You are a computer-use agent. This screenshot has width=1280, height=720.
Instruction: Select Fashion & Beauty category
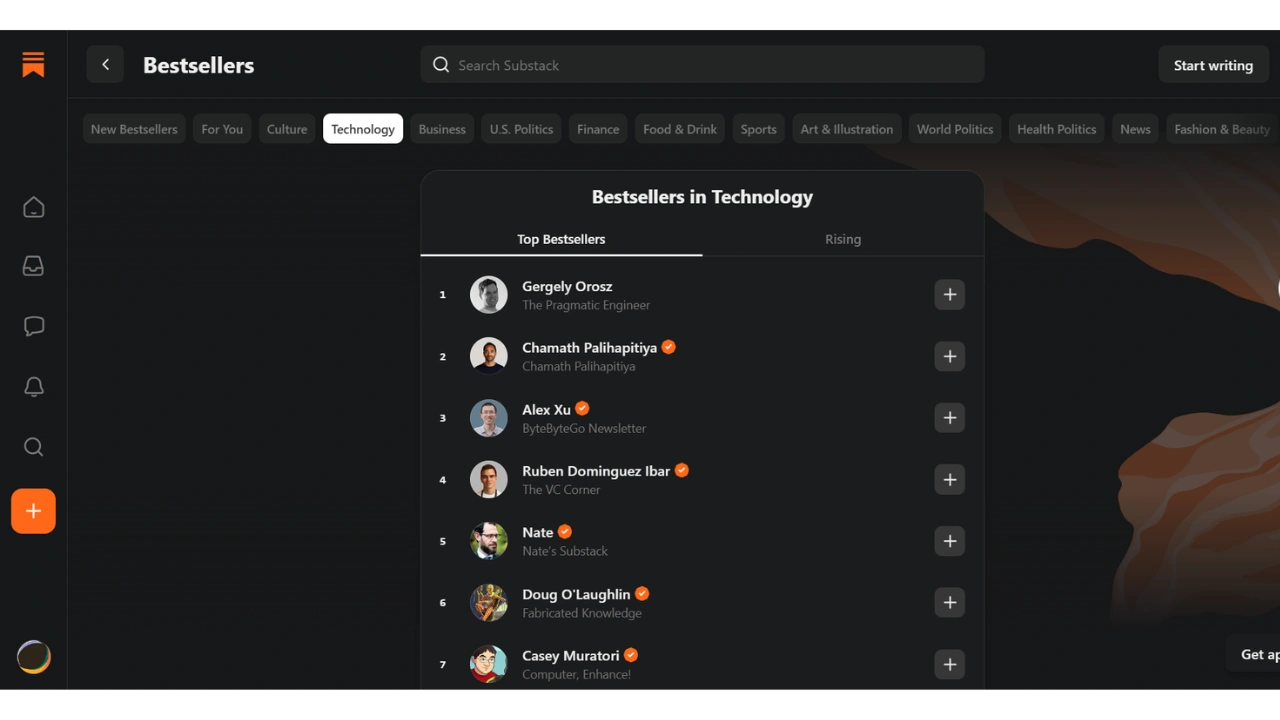1222,129
